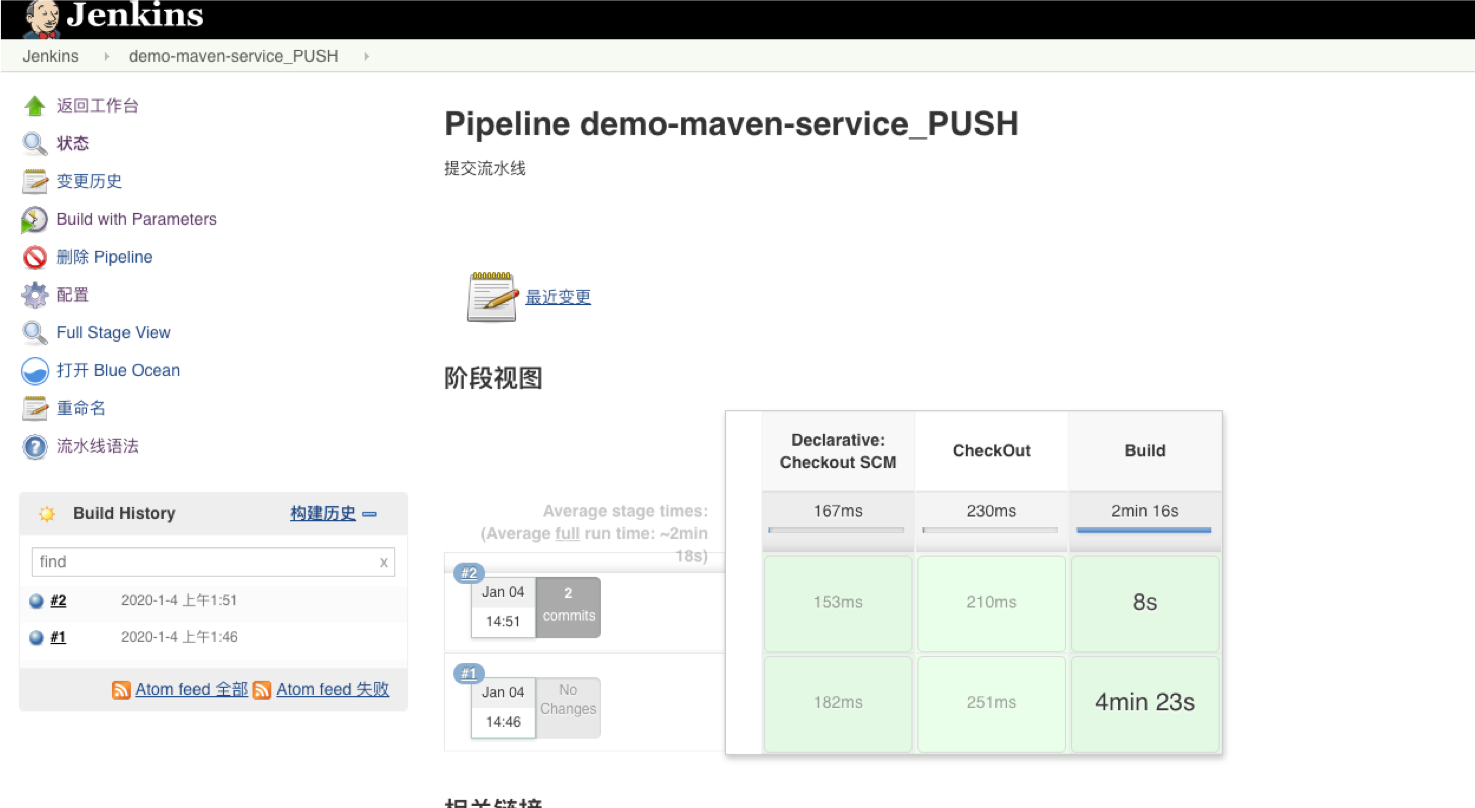The image size is (1475, 808).
Task: Click the Atom feed 全部 link
Action: (192, 689)
